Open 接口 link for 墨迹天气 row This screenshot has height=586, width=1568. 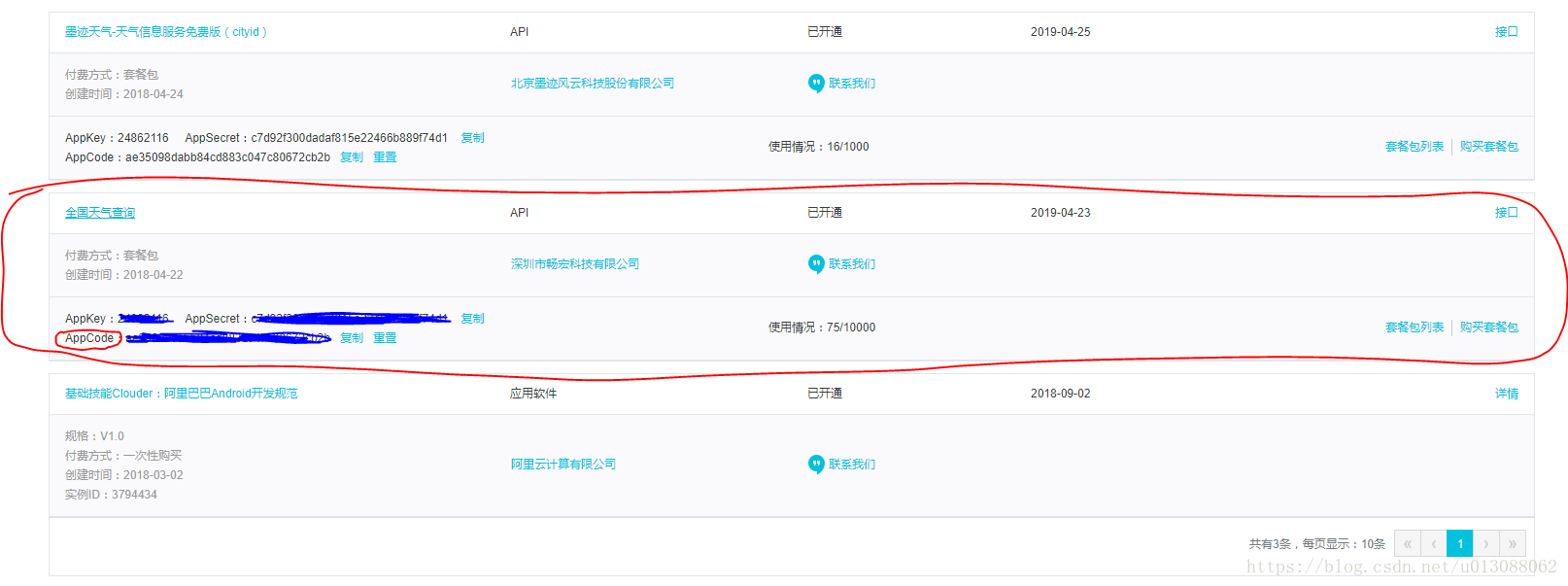pyautogui.click(x=1507, y=32)
